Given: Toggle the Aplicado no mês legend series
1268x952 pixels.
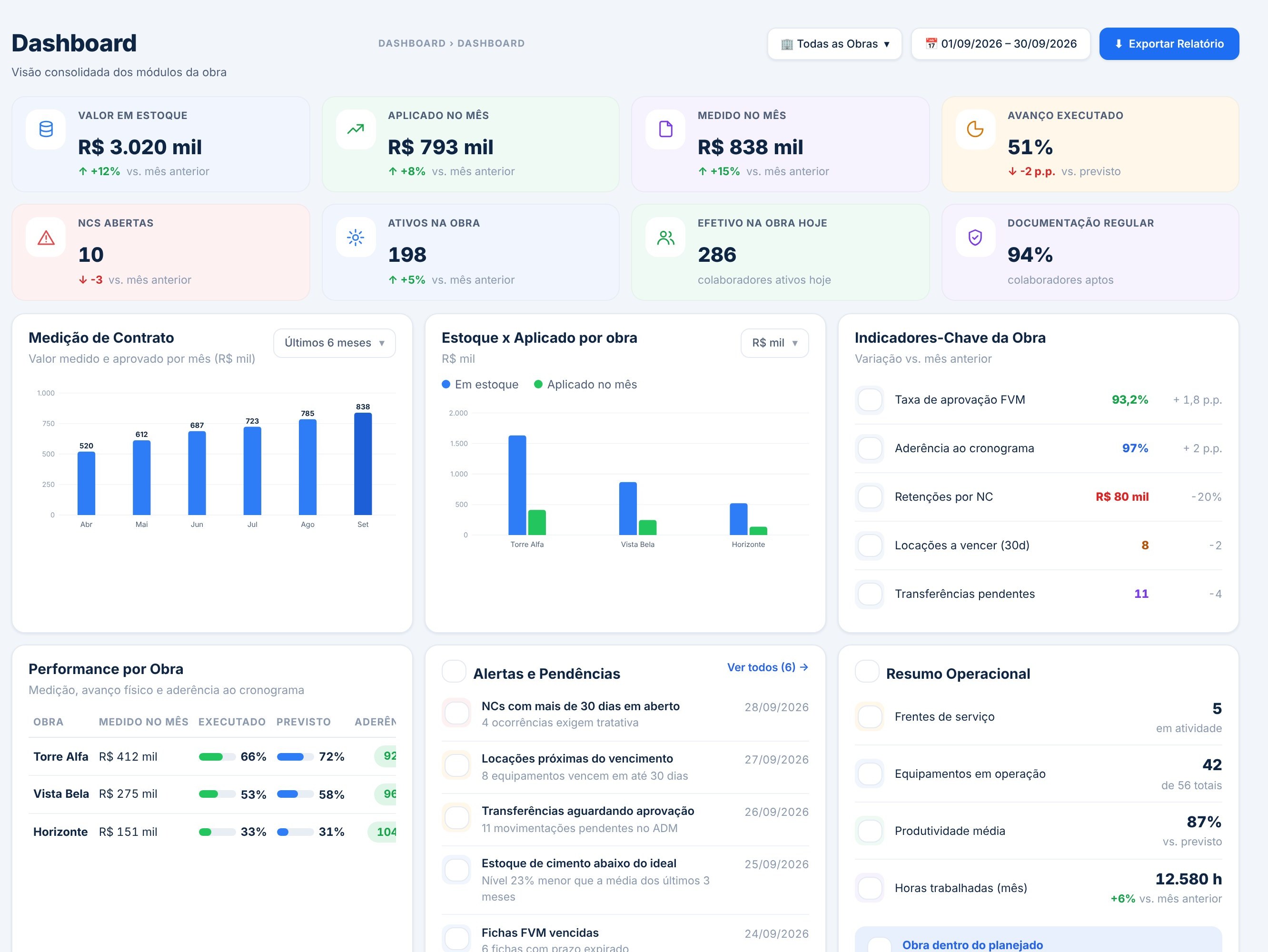Looking at the screenshot, I should 585,385.
